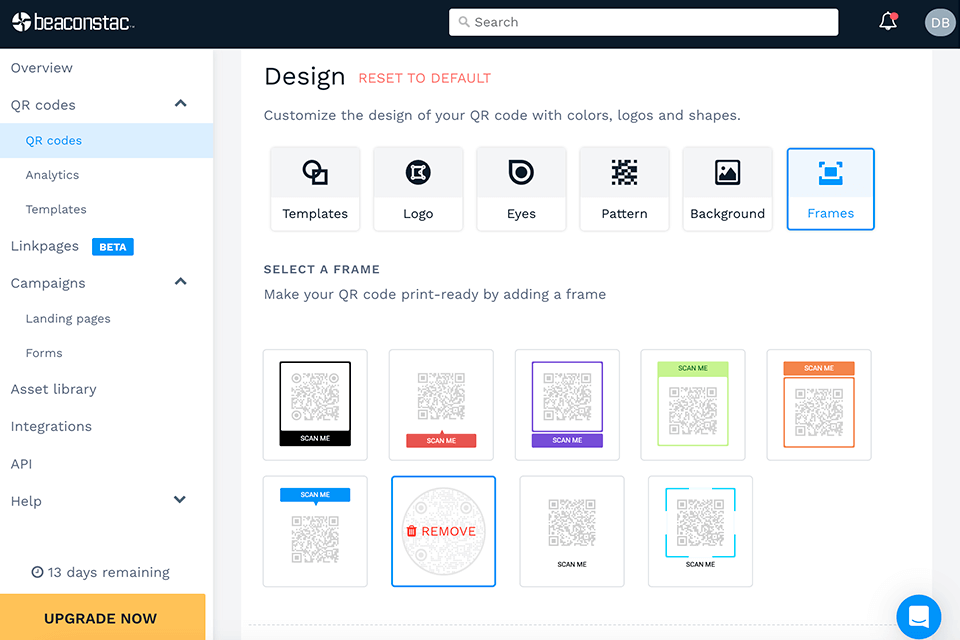The width and height of the screenshot is (960, 640).
Task: Click the round Logo icon
Action: point(418,172)
